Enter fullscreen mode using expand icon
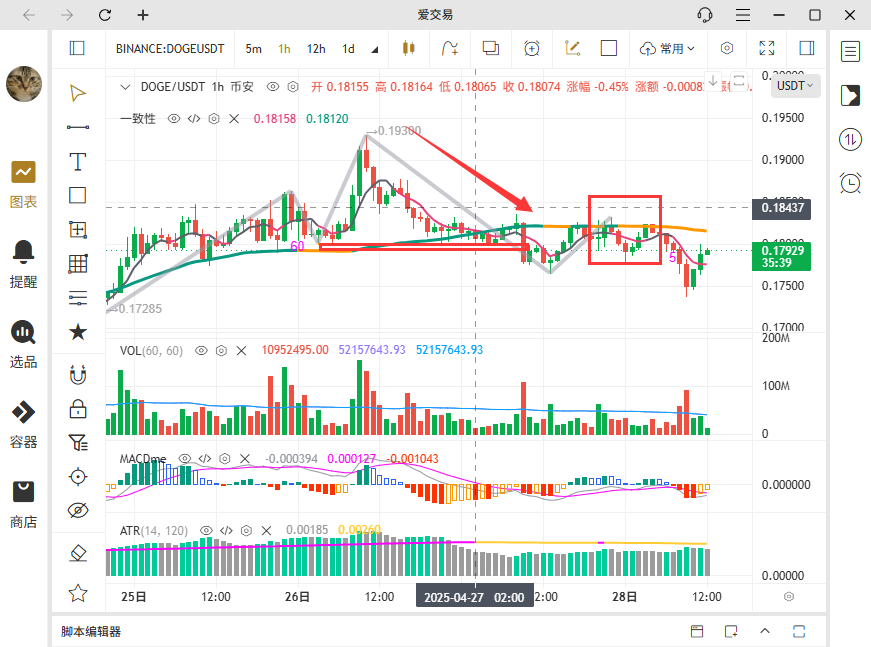This screenshot has height=647, width=871. (767, 48)
